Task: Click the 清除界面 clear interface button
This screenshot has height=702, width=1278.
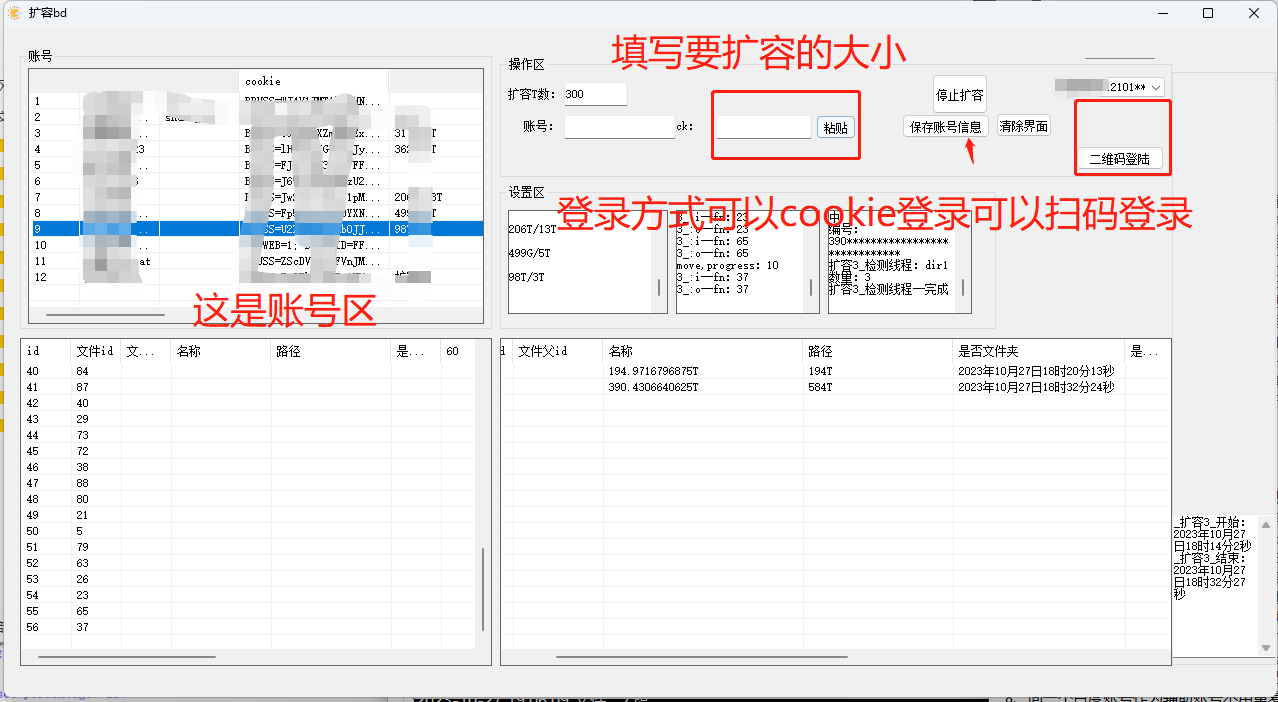Action: click(1022, 127)
